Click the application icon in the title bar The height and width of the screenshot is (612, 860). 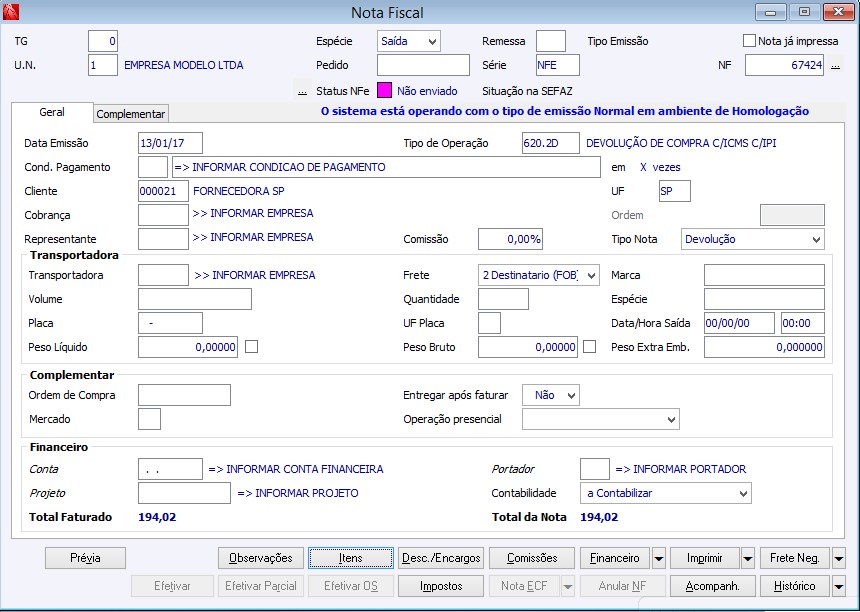click(11, 12)
